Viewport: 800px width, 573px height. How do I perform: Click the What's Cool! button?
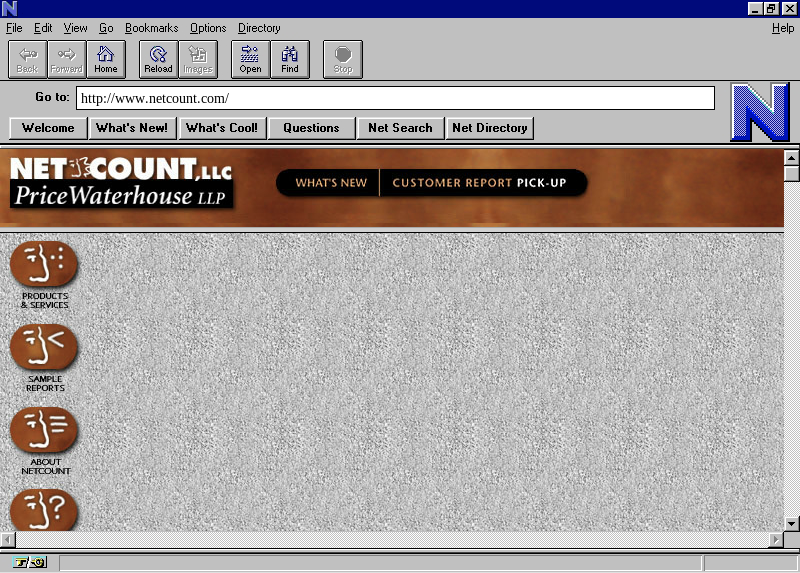[x=221, y=128]
